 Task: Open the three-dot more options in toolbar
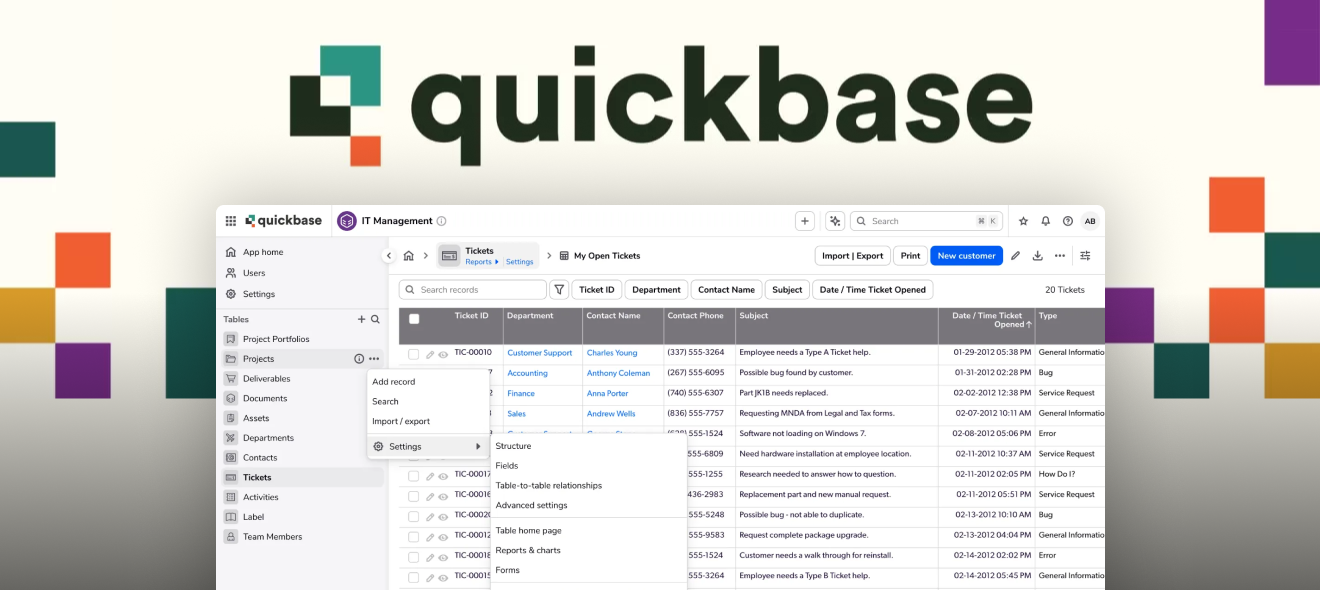[x=1060, y=256]
